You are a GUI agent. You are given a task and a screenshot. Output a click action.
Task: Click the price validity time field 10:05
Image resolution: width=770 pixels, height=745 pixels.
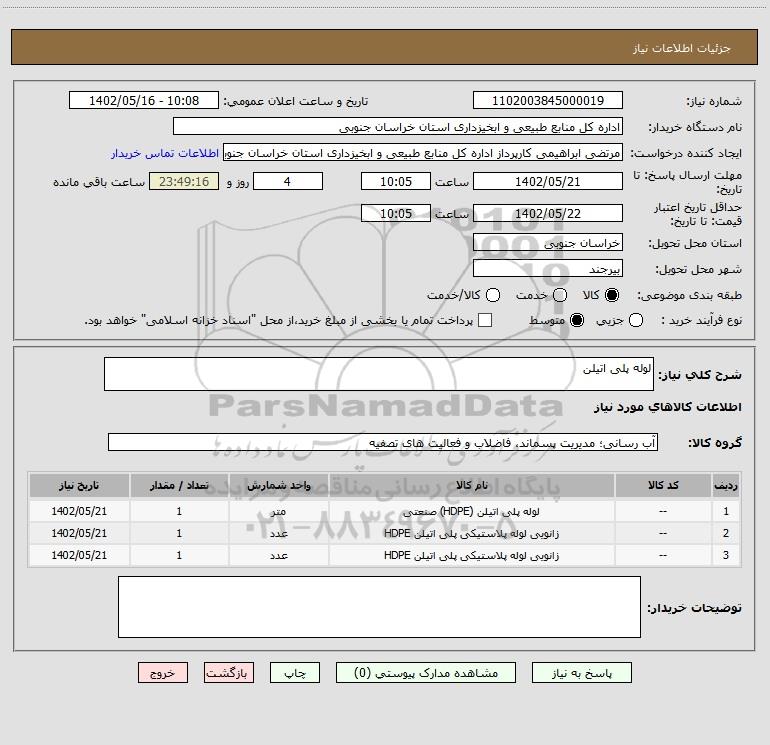(x=396, y=213)
